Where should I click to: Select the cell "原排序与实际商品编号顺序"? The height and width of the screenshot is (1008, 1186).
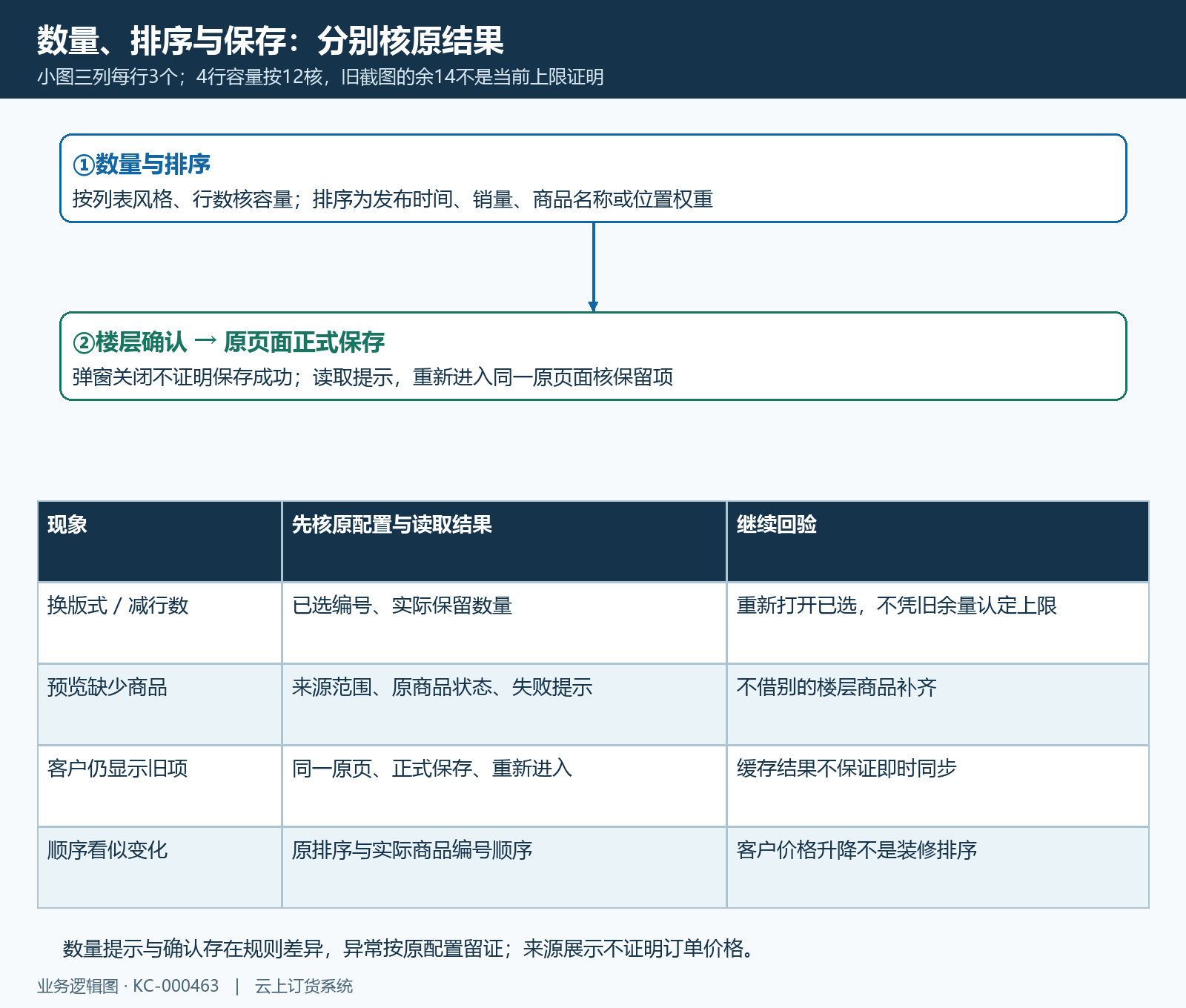click(x=504, y=868)
